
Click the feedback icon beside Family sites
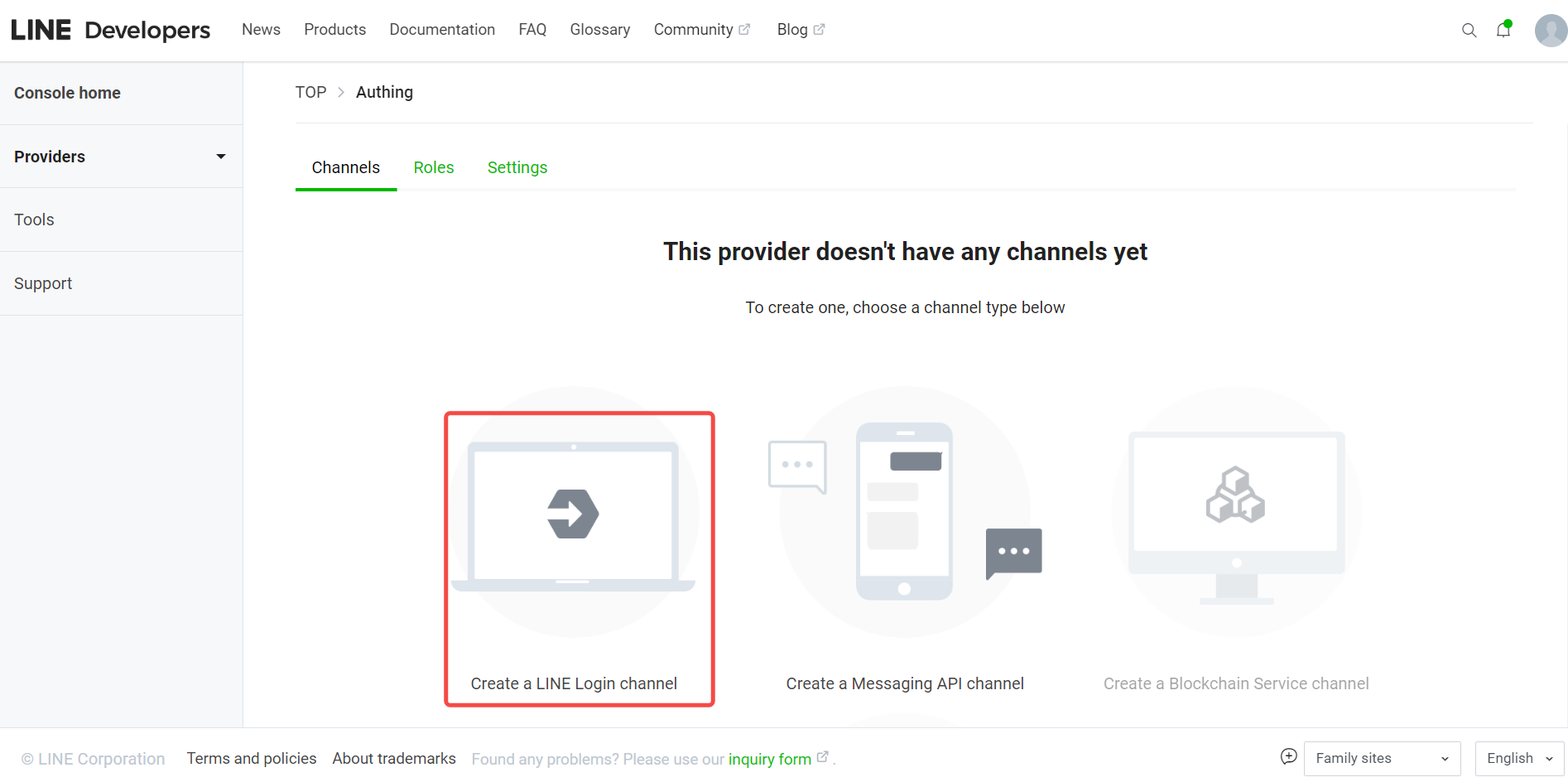point(1288,756)
